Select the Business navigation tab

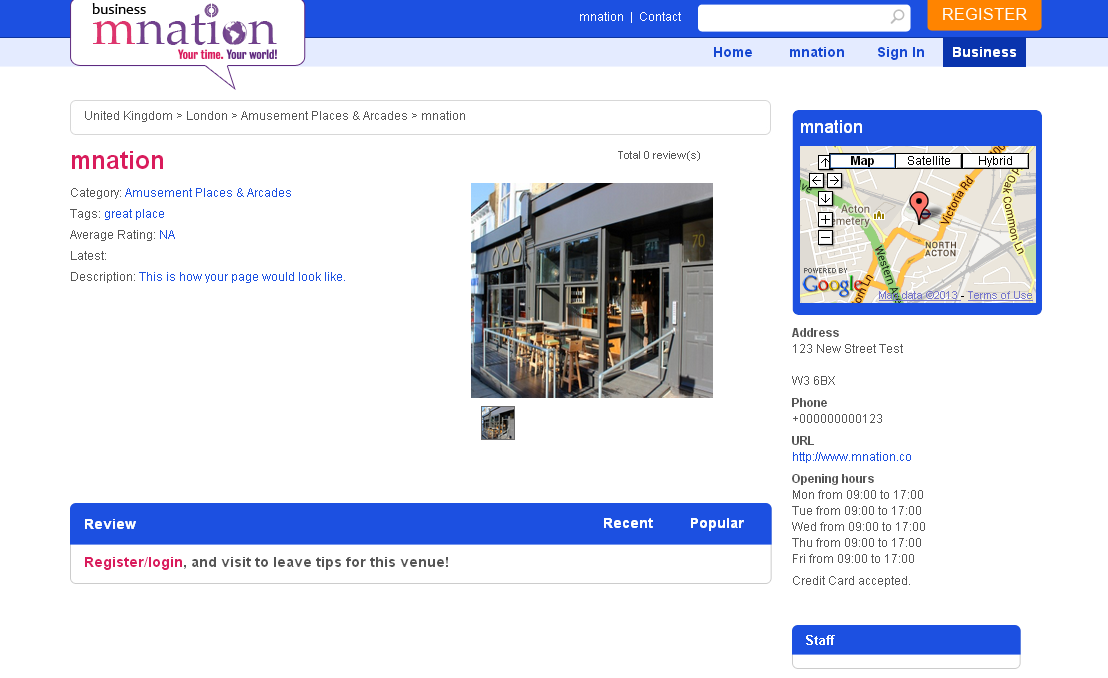tap(984, 52)
